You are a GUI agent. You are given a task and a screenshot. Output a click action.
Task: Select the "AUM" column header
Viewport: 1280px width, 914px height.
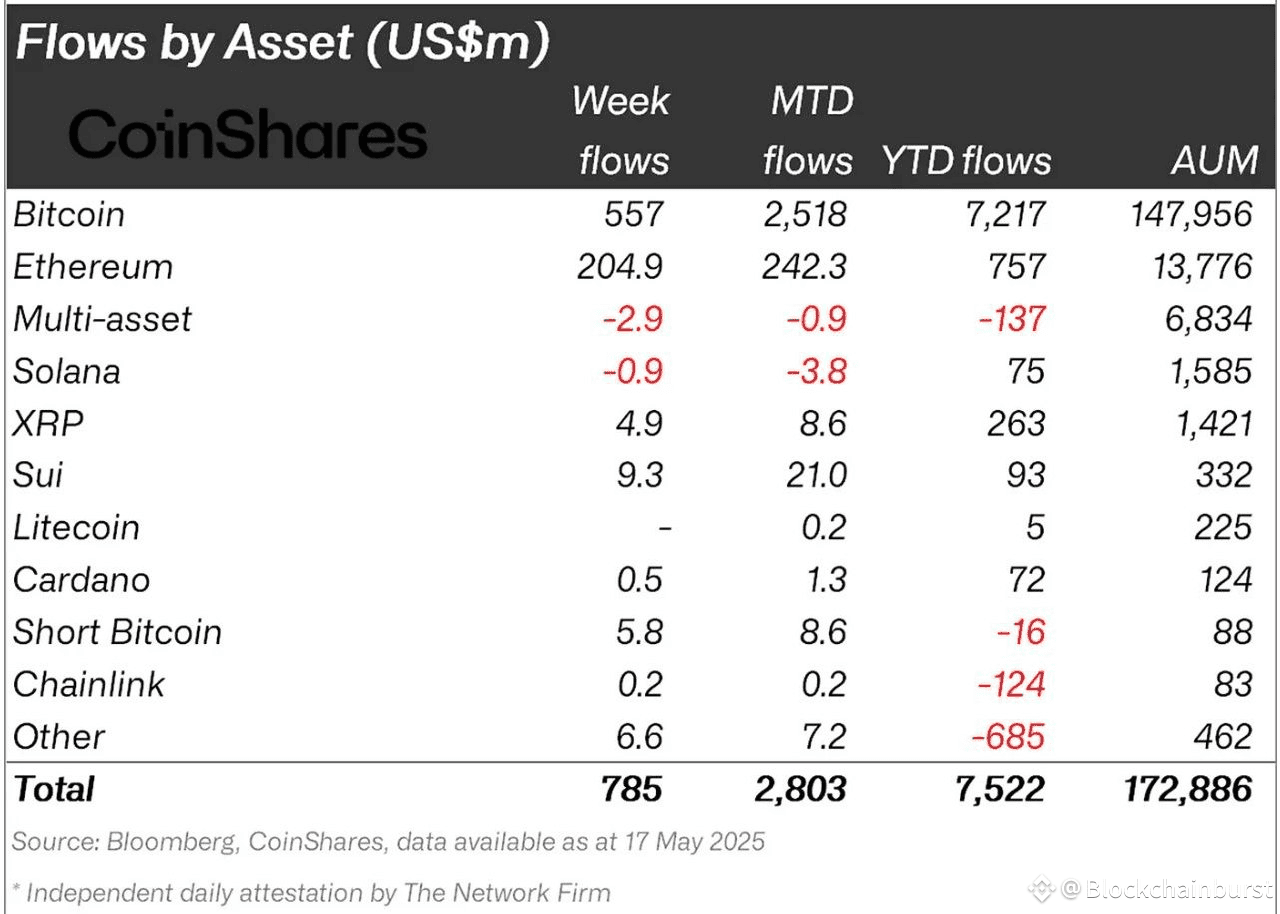(1214, 161)
